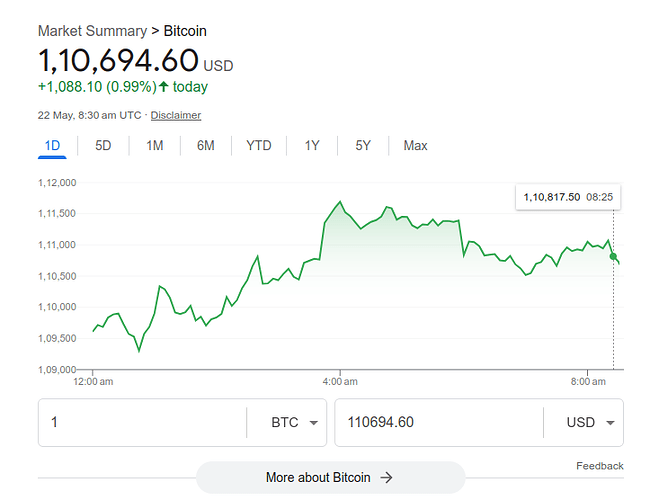View the 5Y price history
Viewport: 659px width, 500px height.
[363, 145]
